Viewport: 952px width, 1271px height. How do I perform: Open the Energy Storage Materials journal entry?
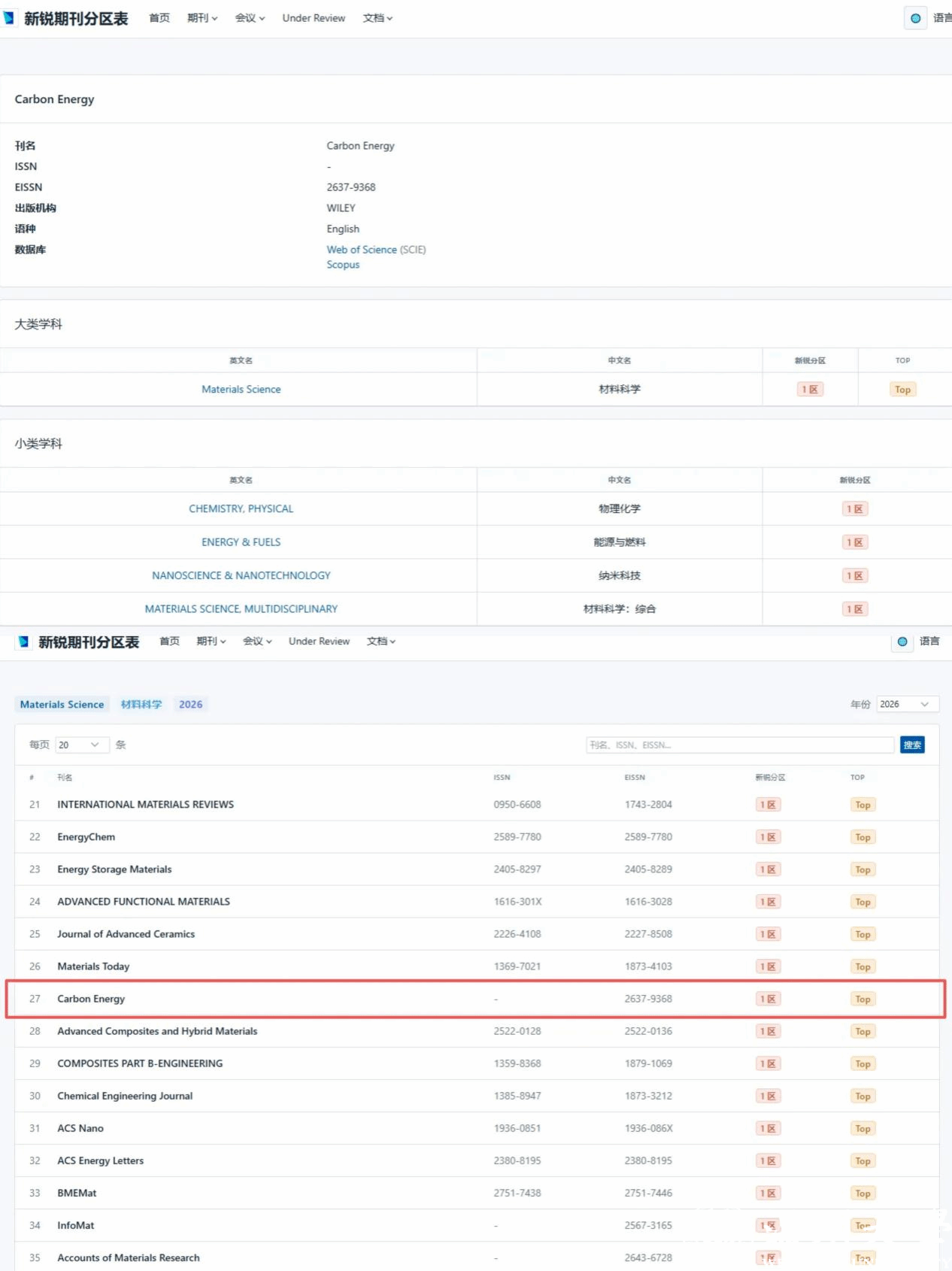[x=114, y=869]
